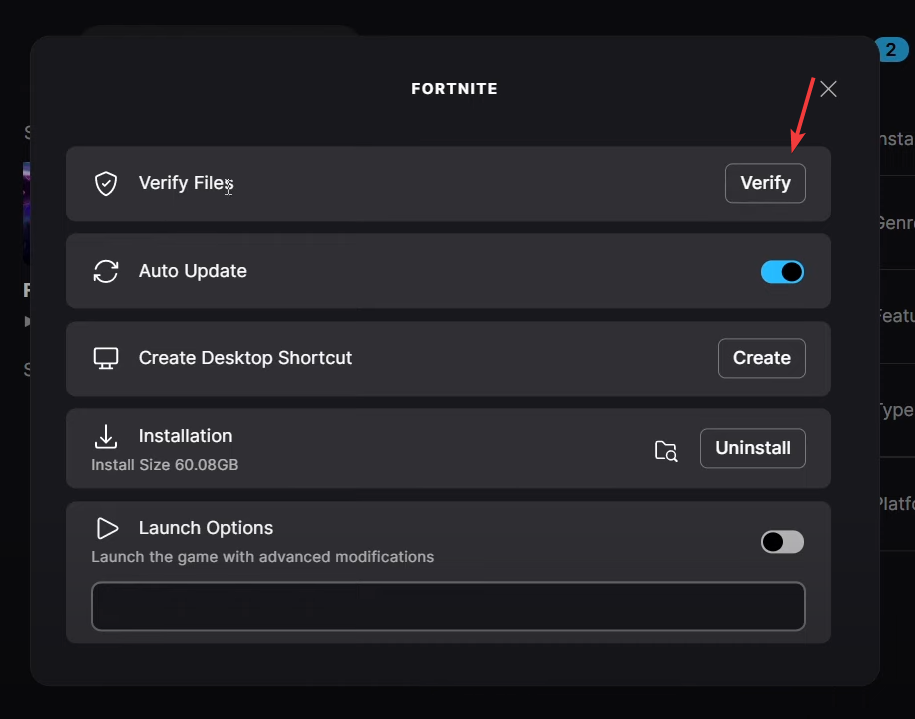Close the Fortnite options dialog
Screen dimensions: 915x719
828,89
